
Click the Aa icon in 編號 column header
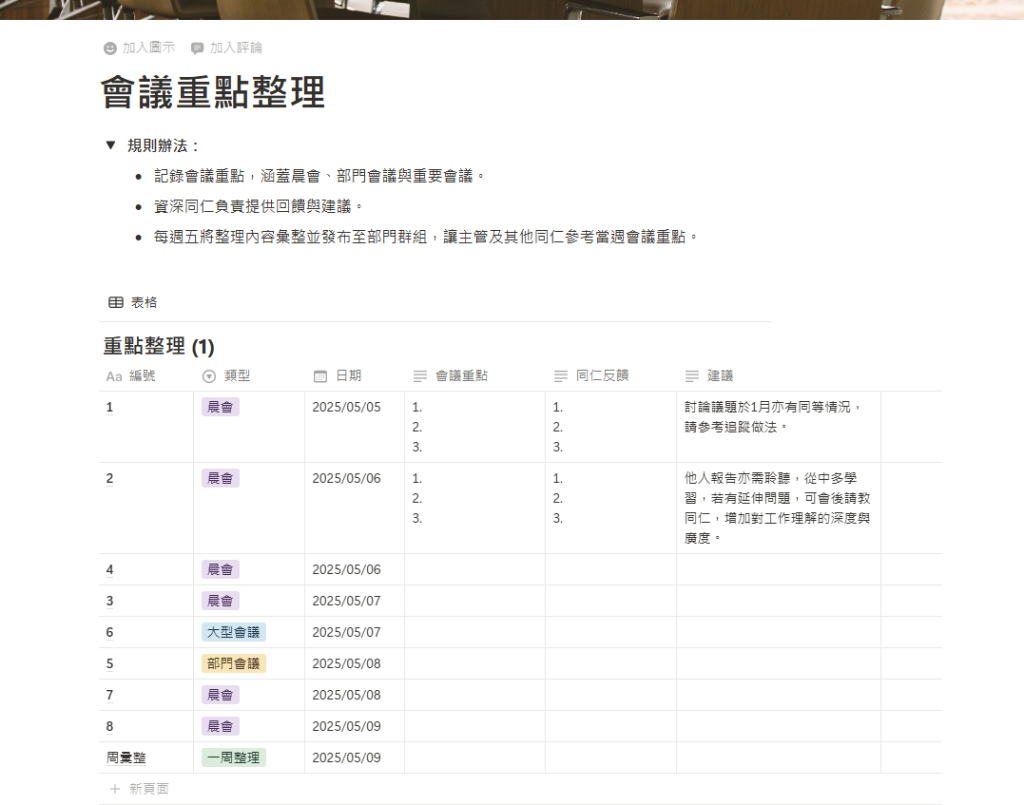pos(113,376)
